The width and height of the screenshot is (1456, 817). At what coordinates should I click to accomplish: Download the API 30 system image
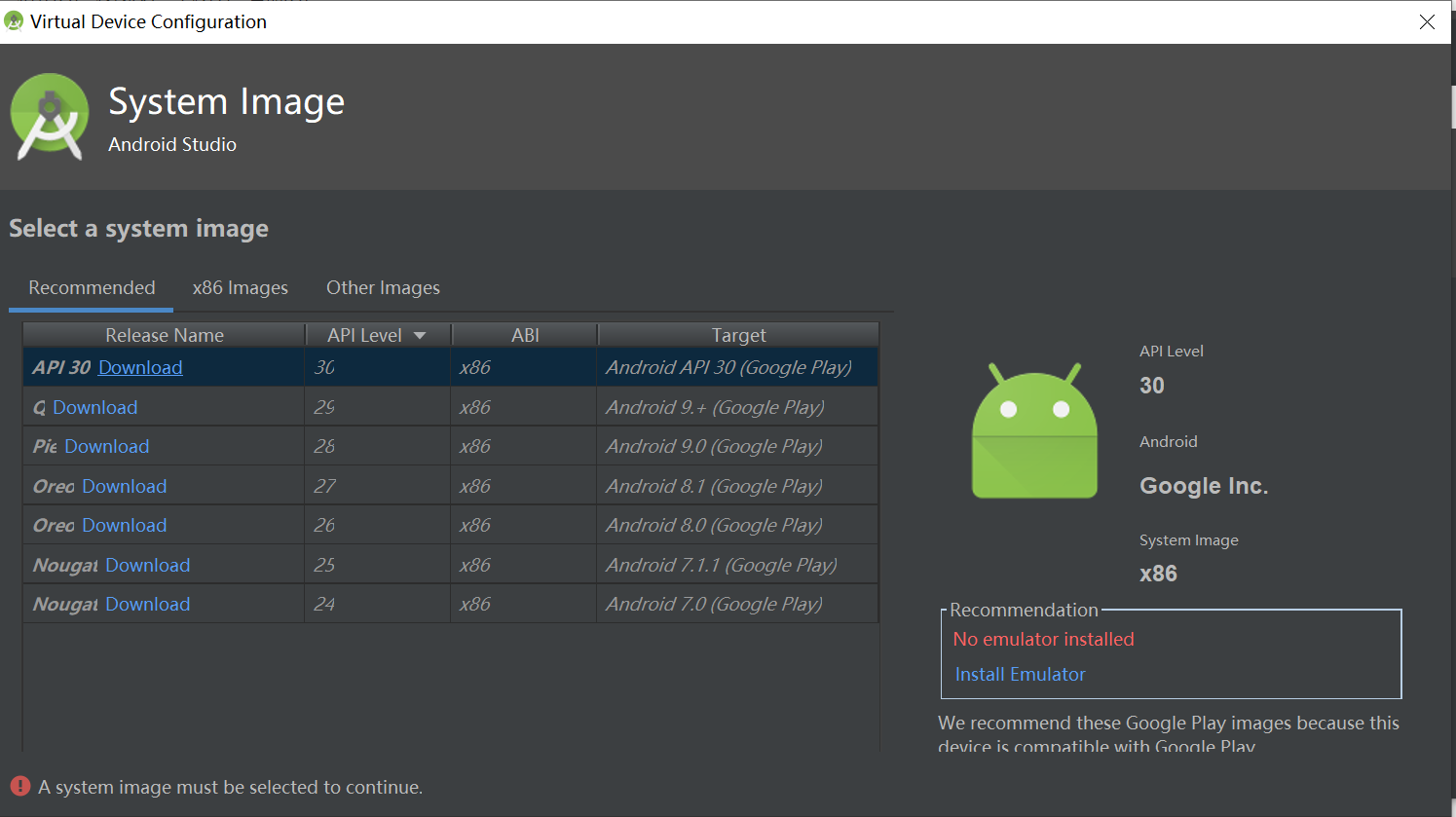[140, 367]
